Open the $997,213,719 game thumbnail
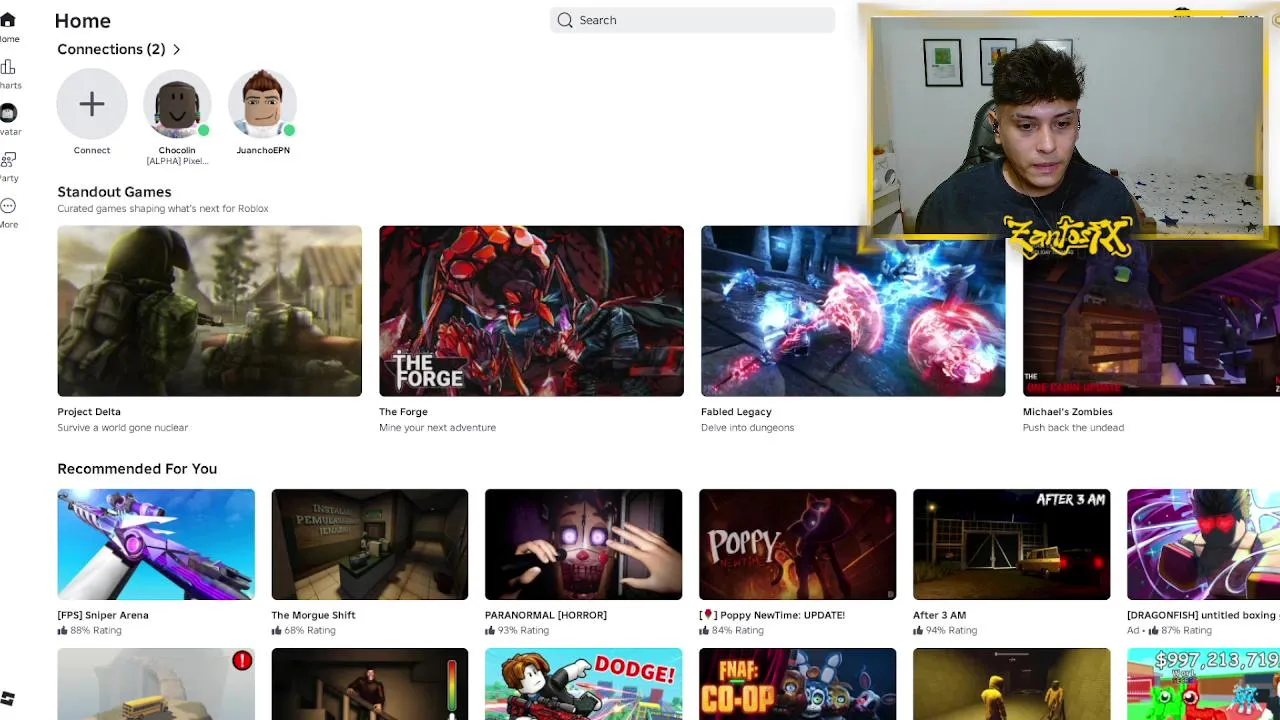1280x720 pixels. click(1203, 684)
